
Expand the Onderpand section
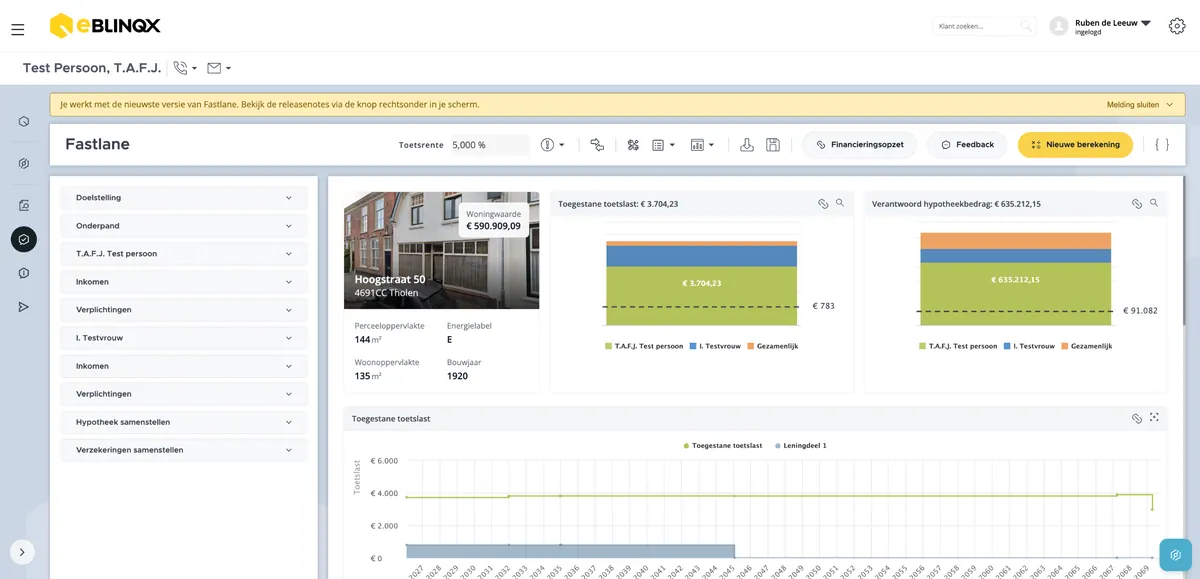185,226
